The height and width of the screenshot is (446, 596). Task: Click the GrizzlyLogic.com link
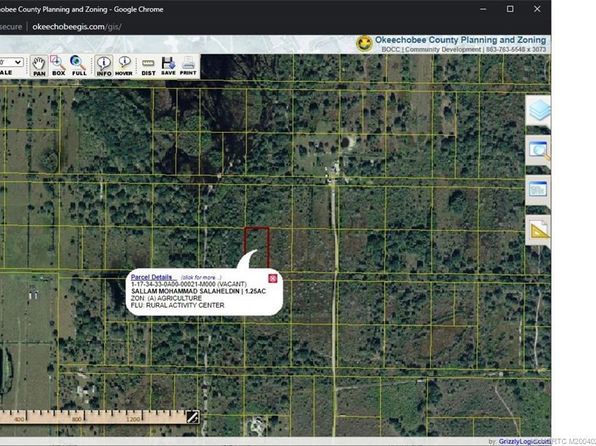pyautogui.click(x=524, y=441)
